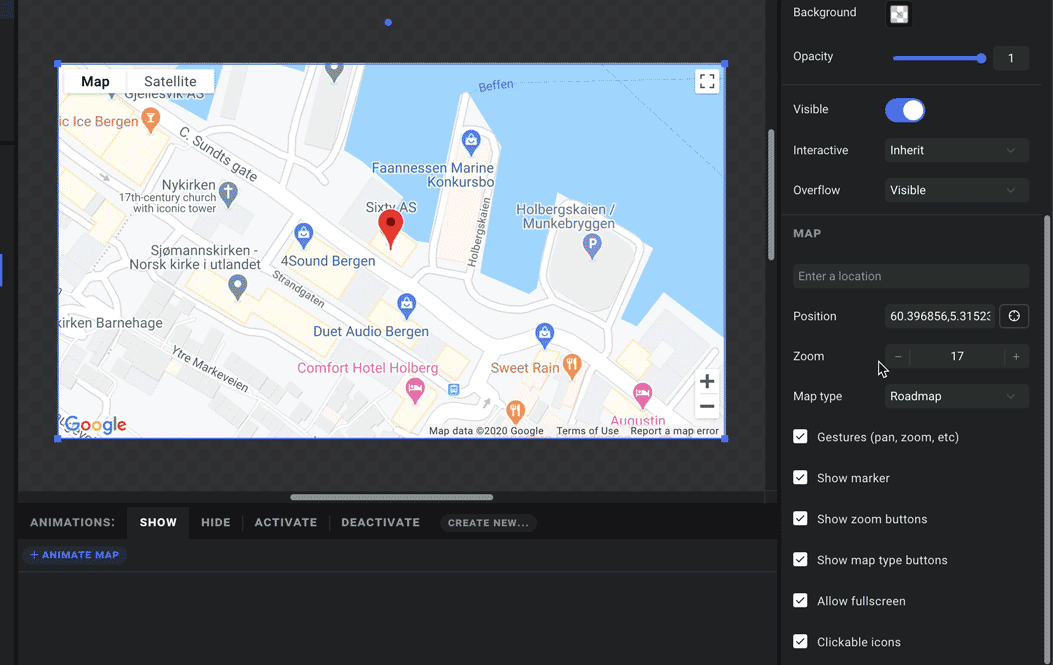Uncheck Gestures (pan, zoom, etc)
Screen dimensions: 1053x665
pos(800,437)
